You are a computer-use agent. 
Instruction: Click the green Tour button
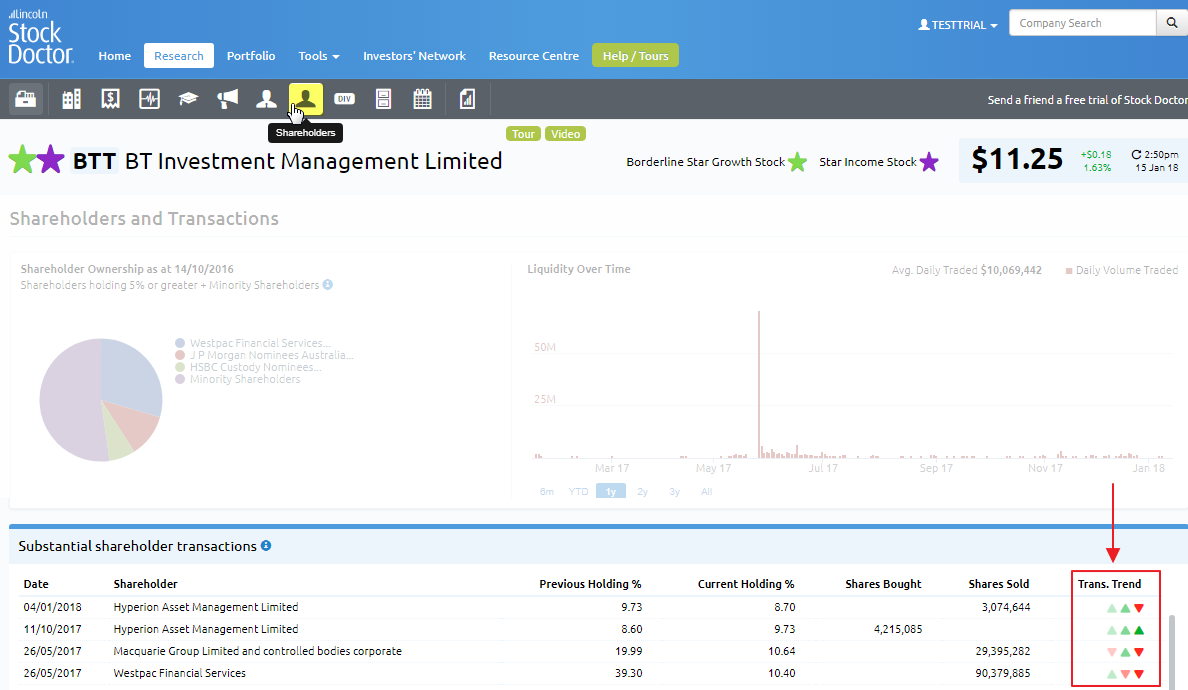pos(523,134)
